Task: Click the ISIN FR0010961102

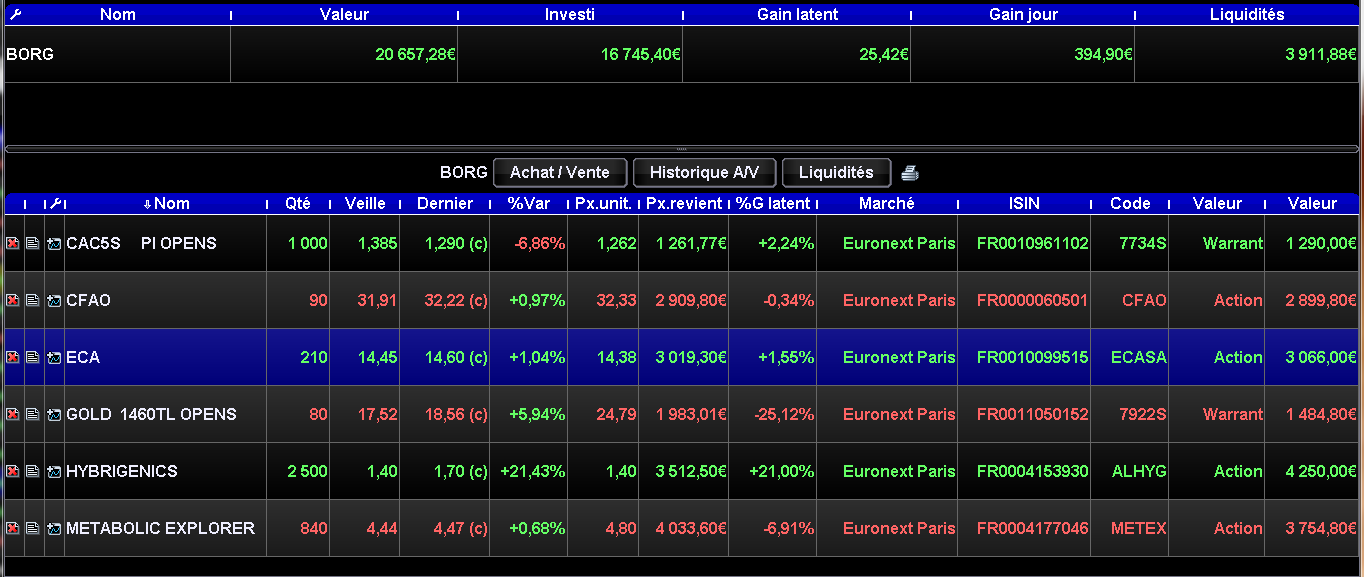Action: click(x=1033, y=243)
